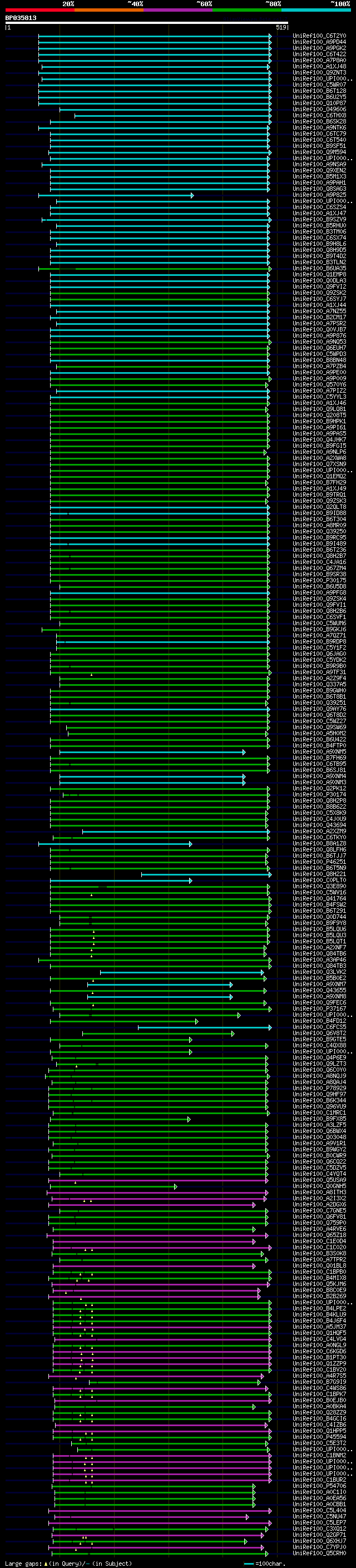Viewport: 356px width, 1568px height.
Task: Select the UniRef100_Q9M594 entry
Action: pyautogui.click(x=319, y=152)
